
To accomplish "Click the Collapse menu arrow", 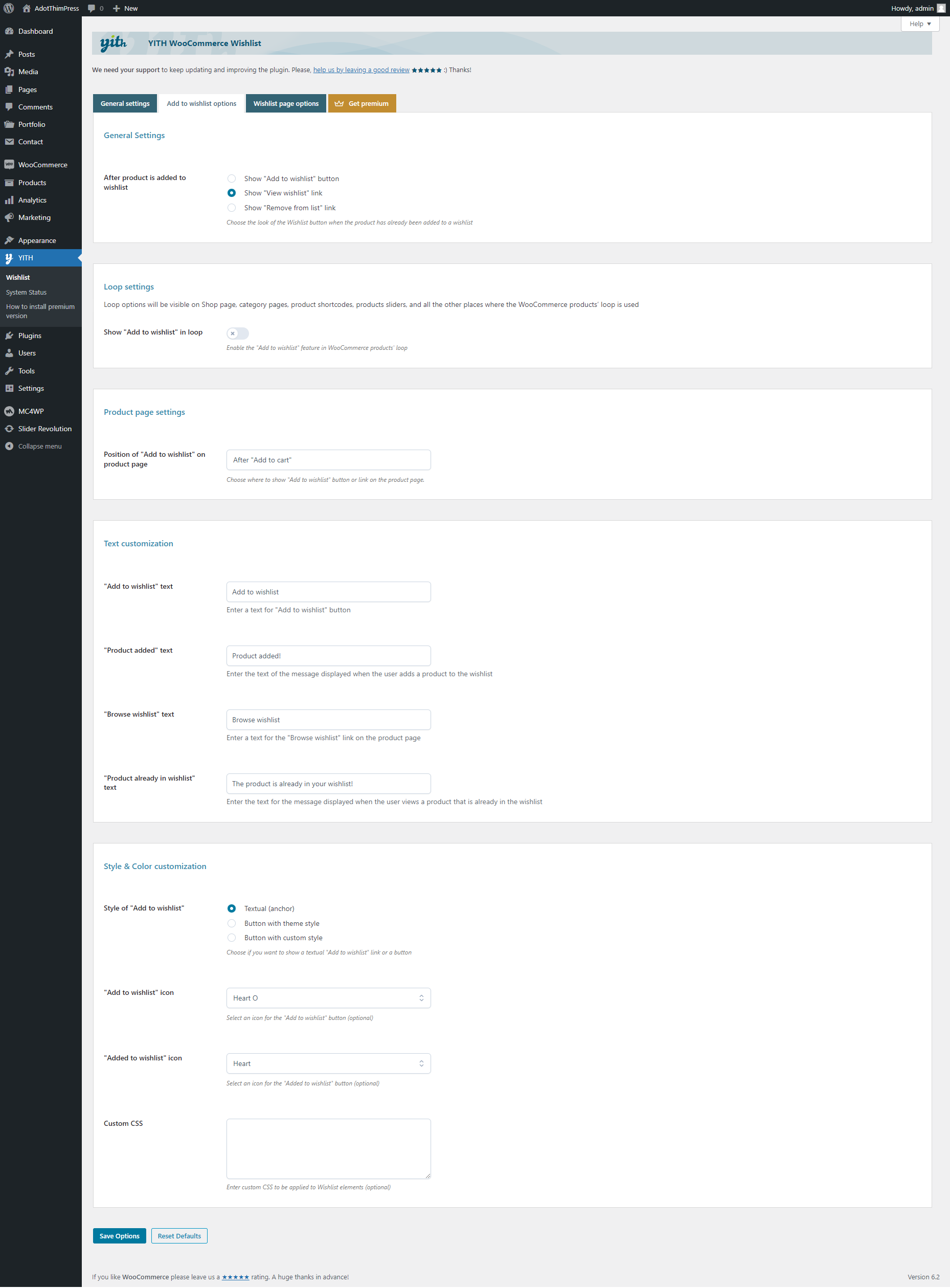I will [x=9, y=446].
